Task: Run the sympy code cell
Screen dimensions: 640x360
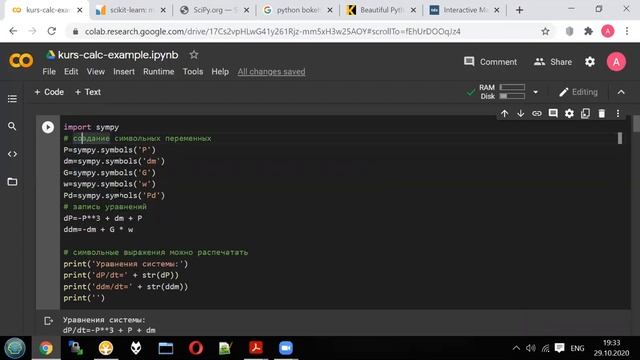Action: (x=48, y=127)
